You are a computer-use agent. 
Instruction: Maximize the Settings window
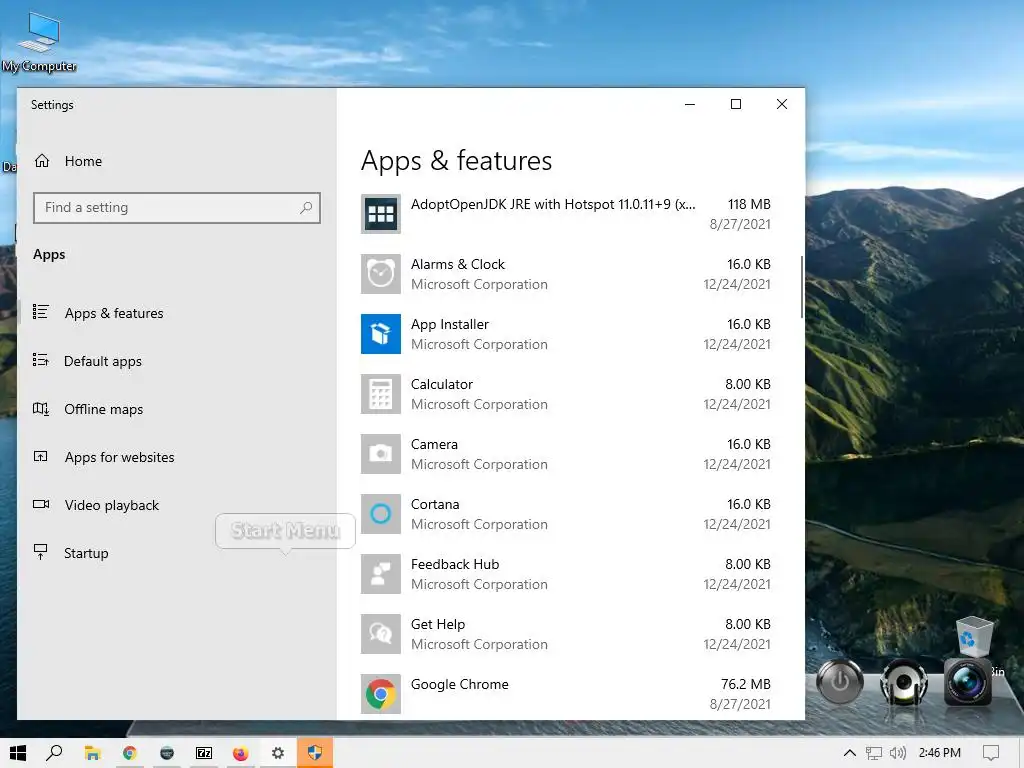[x=736, y=104]
